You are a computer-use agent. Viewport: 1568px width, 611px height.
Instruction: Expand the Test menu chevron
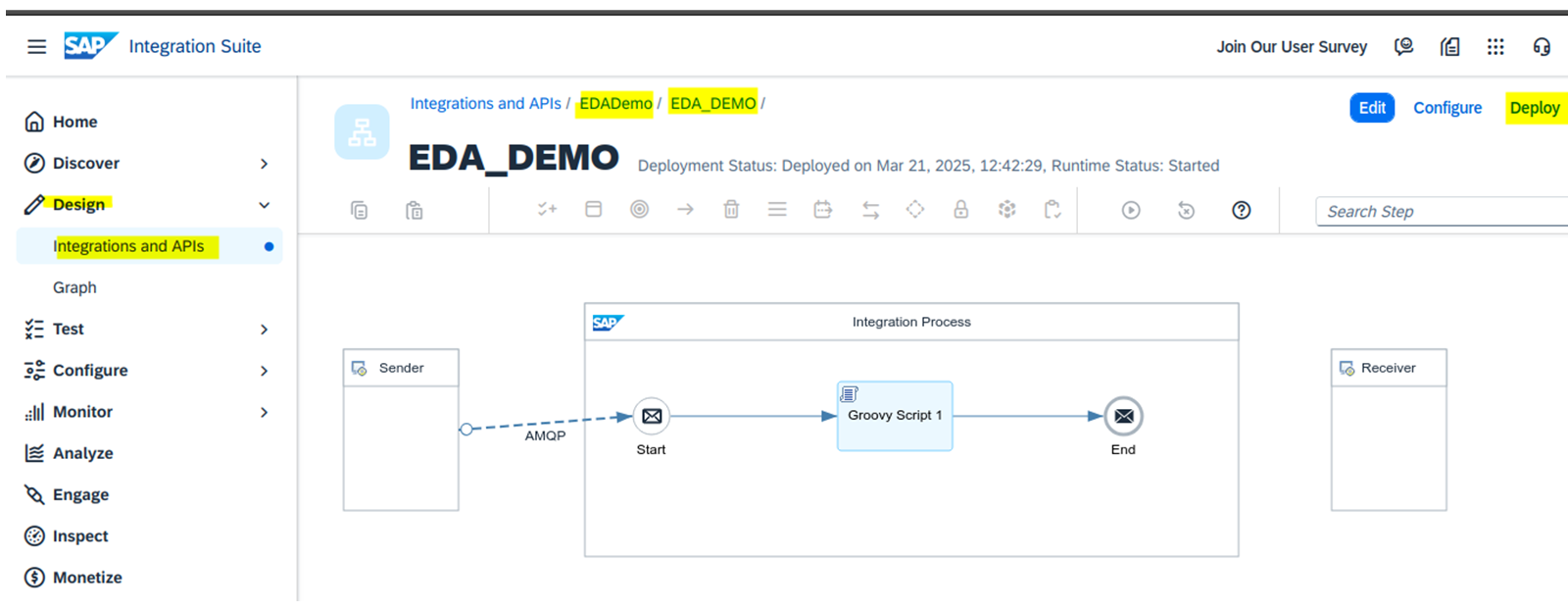tap(264, 330)
